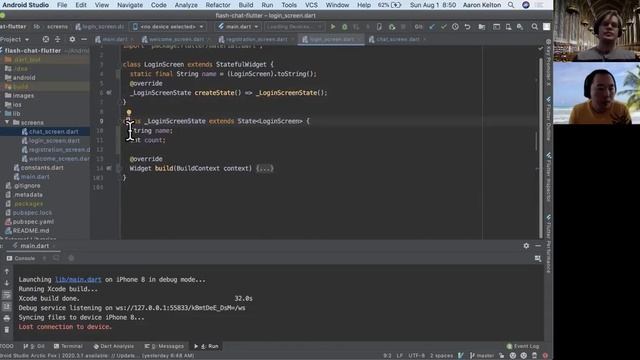Click the up arrow in Run console
640x360 pixels.
pos(7,271)
